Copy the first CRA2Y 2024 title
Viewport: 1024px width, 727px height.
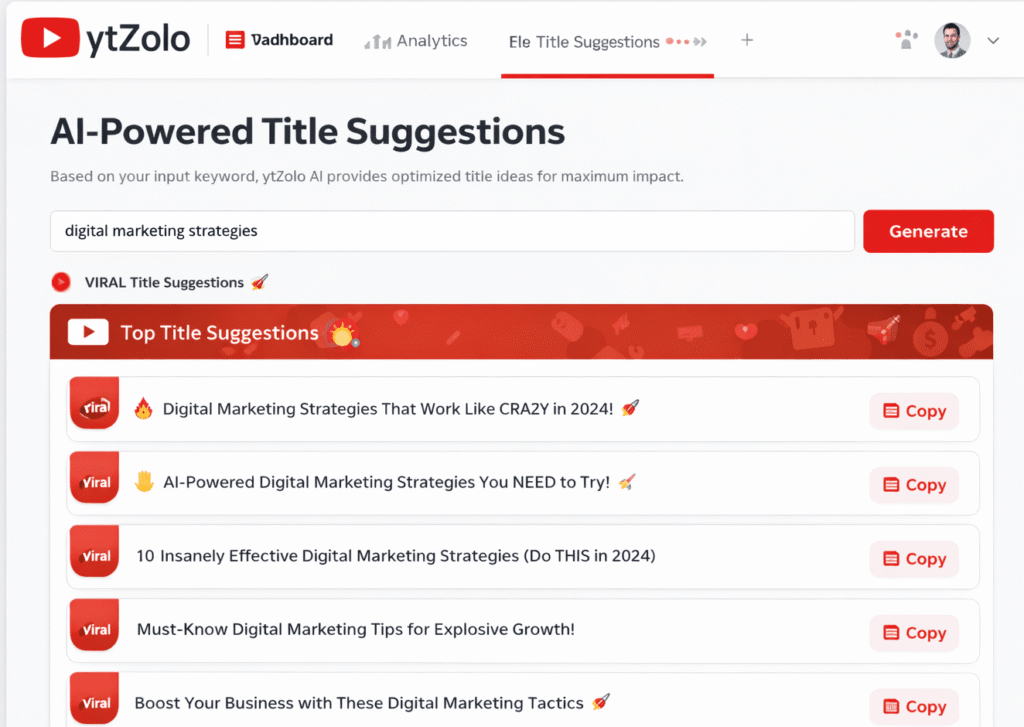tap(913, 411)
